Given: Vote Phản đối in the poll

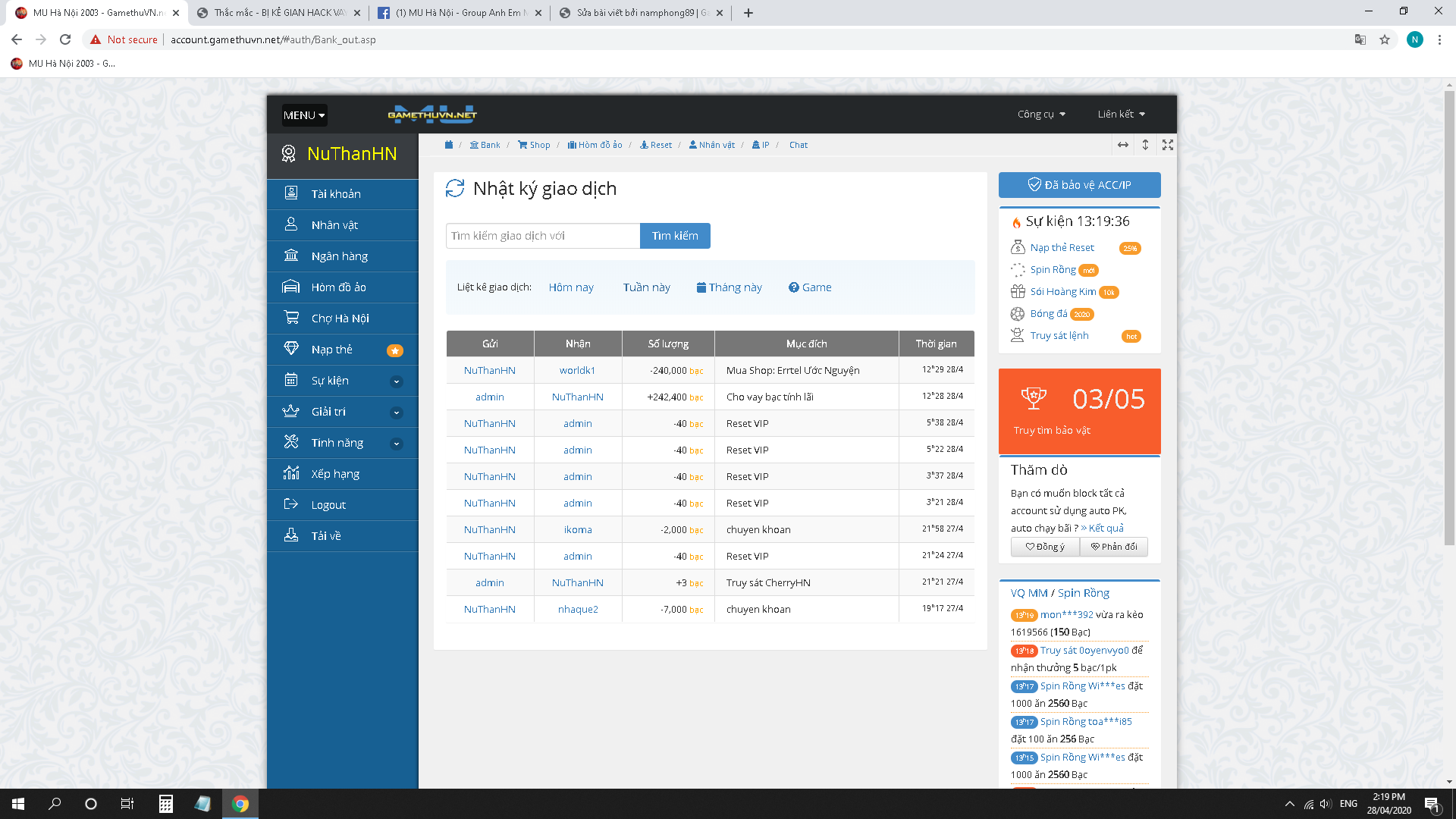Looking at the screenshot, I should click(1113, 547).
